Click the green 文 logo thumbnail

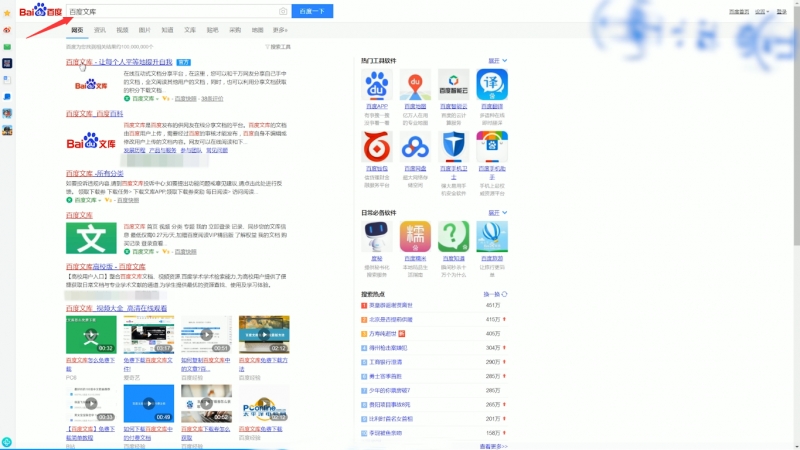pos(91,238)
